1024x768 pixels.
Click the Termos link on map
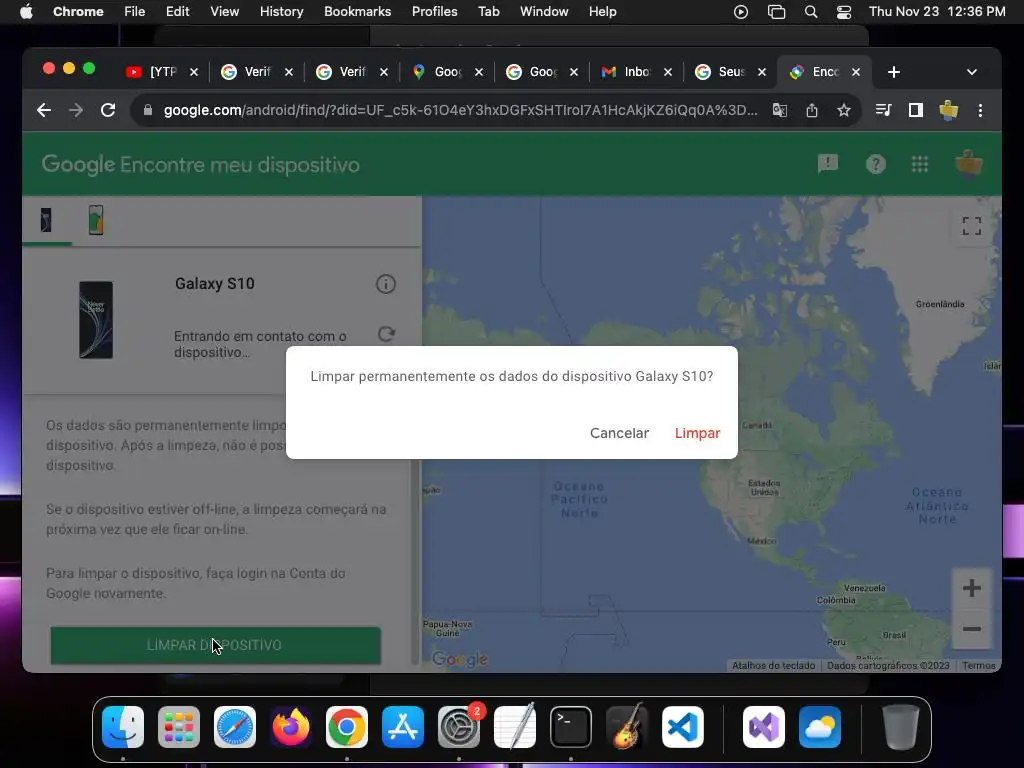978,665
